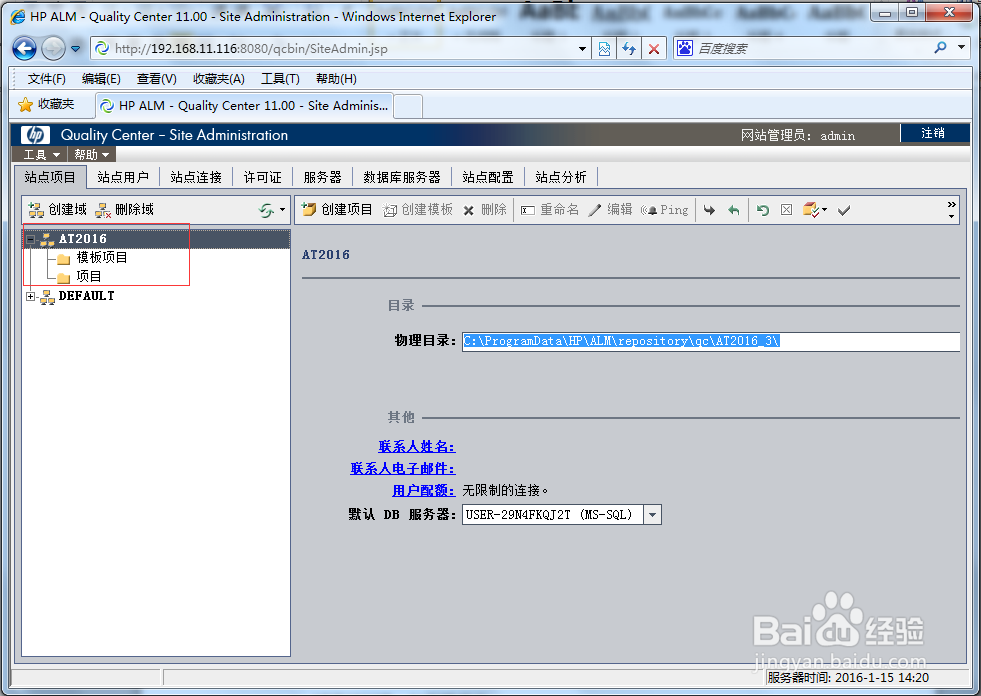Open the dropdown arrow beside the maintenance icon
This screenshot has height=696, width=981.
[825, 210]
